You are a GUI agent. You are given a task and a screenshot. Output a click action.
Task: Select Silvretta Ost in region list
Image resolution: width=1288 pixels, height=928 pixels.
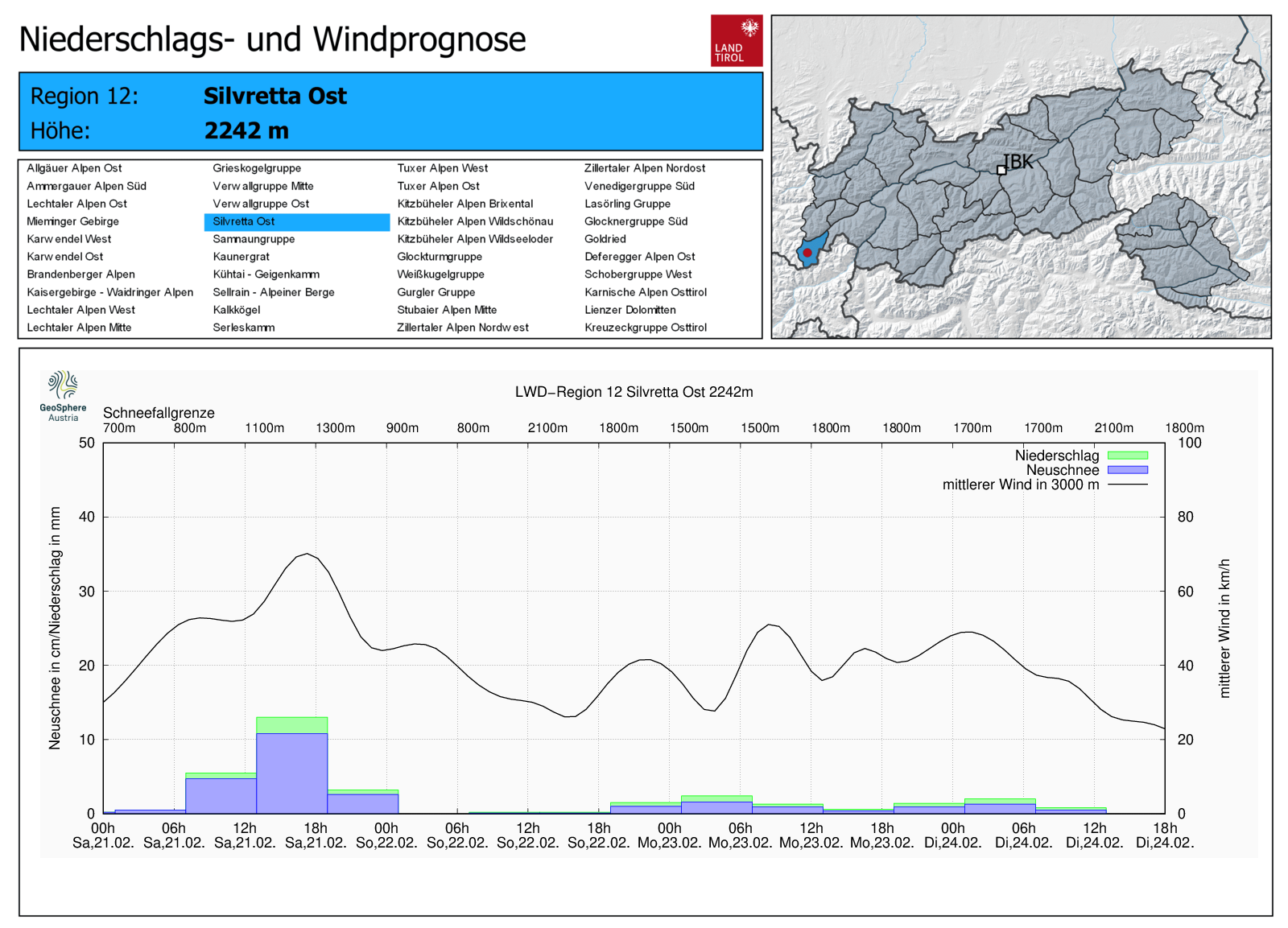coord(244,221)
